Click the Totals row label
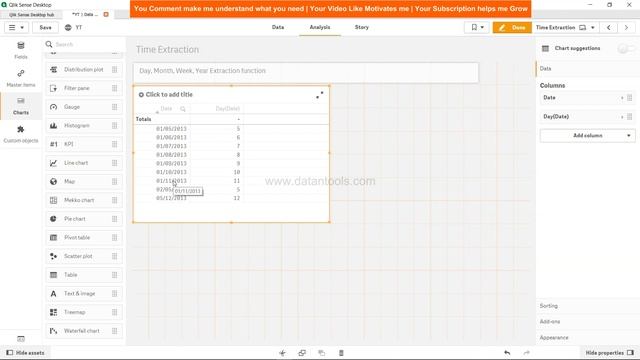 coord(143,119)
